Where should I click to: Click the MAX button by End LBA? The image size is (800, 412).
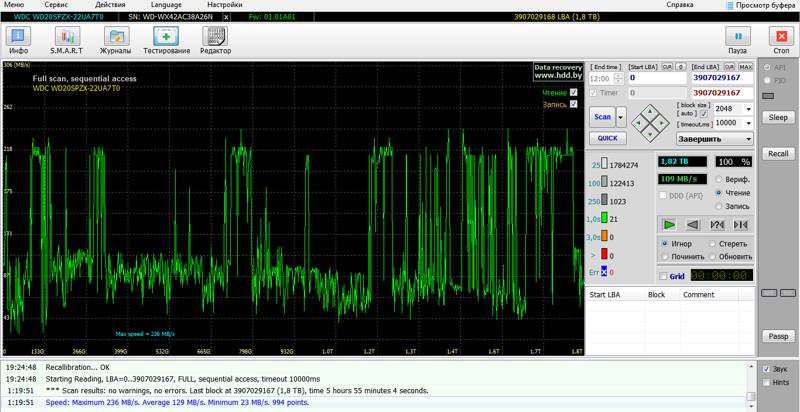745,67
